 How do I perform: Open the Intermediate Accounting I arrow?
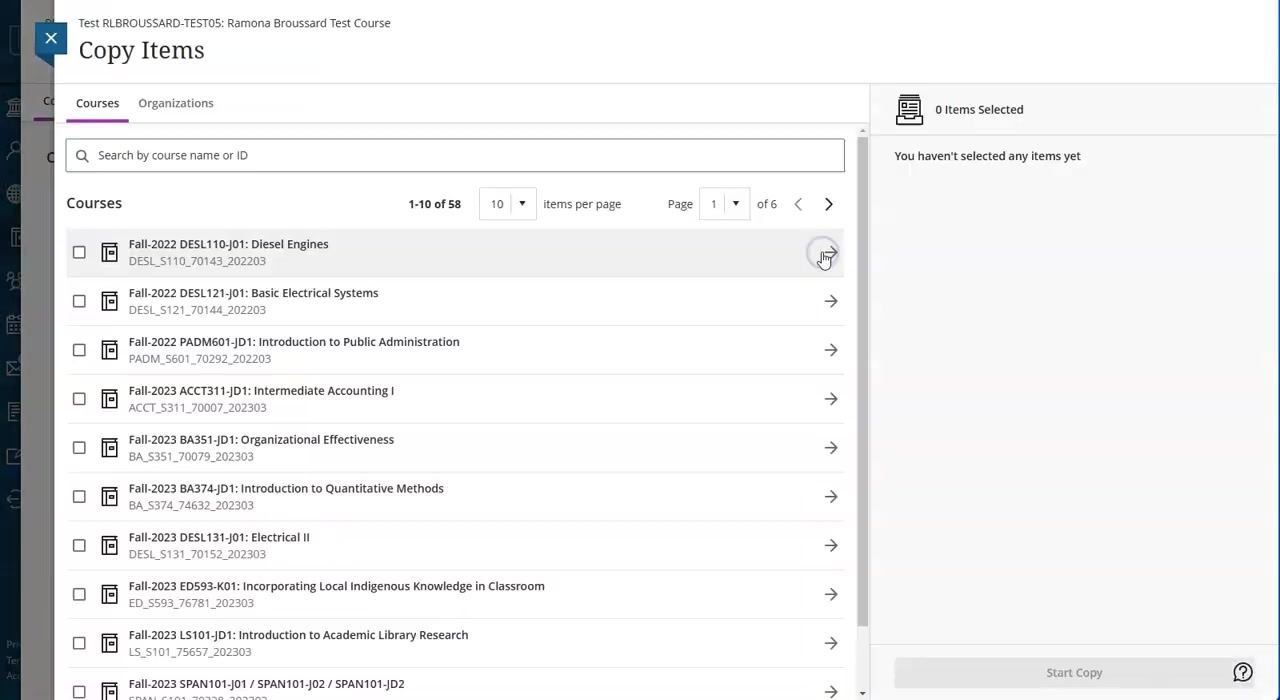tap(830, 399)
